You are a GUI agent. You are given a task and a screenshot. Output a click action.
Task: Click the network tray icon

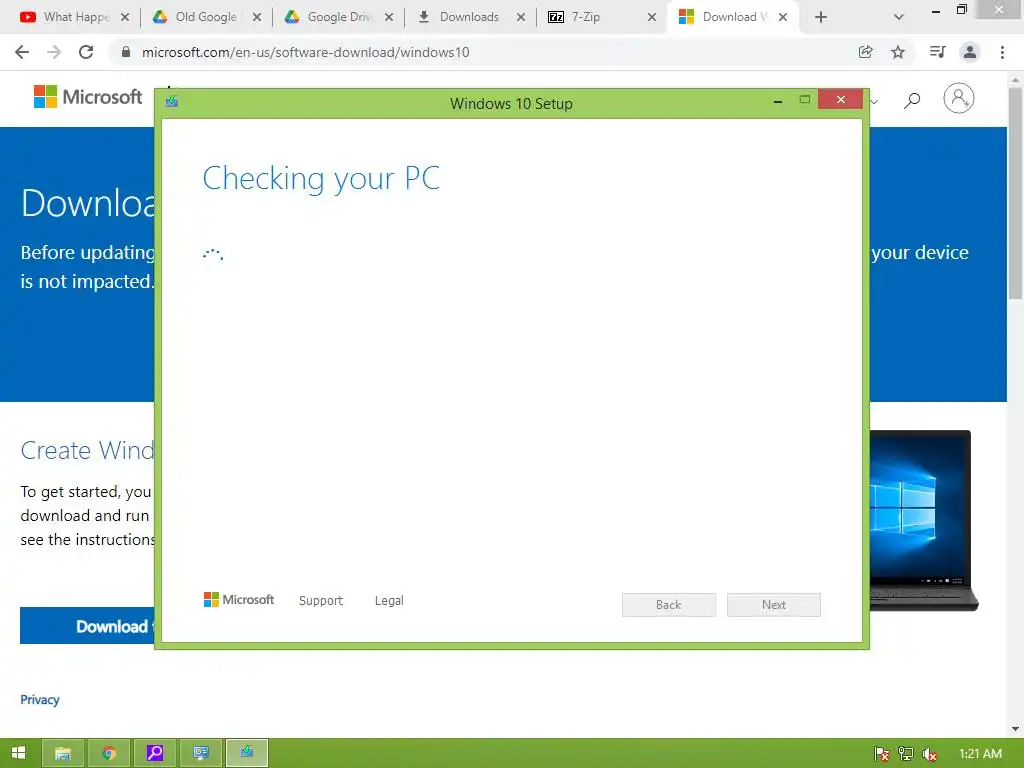tap(906, 754)
